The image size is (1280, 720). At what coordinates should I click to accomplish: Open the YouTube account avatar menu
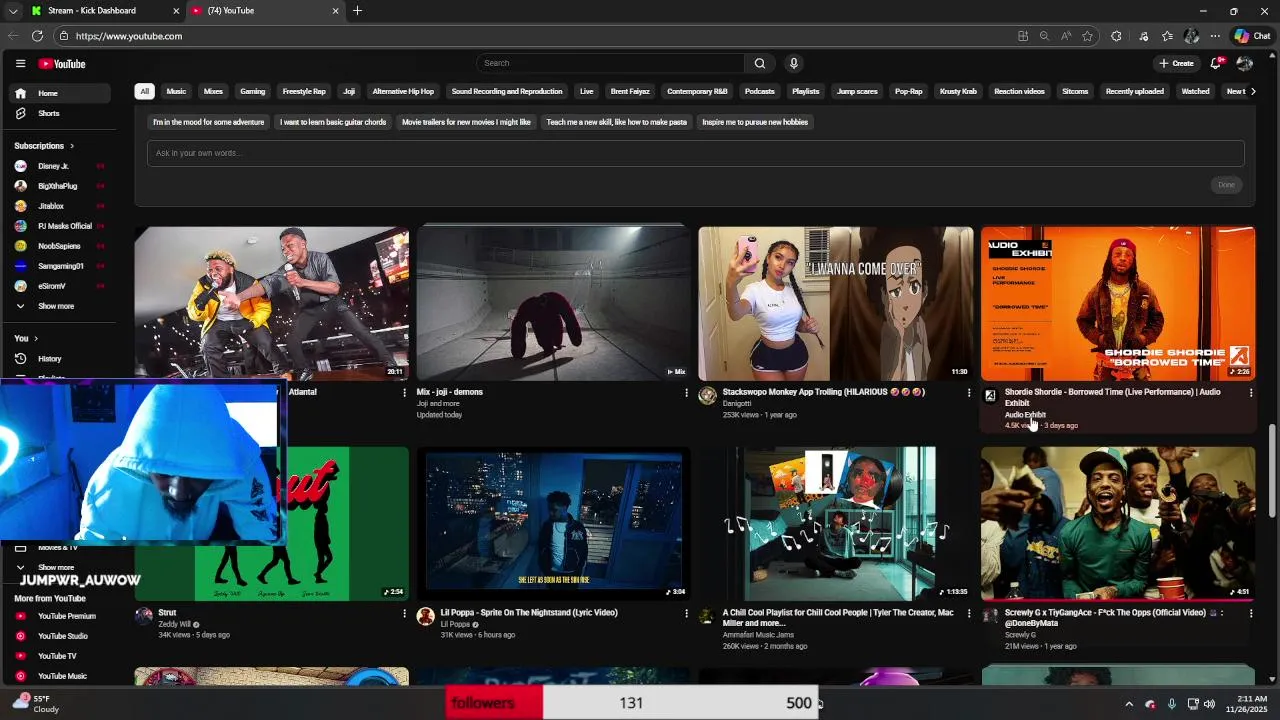1245,63
